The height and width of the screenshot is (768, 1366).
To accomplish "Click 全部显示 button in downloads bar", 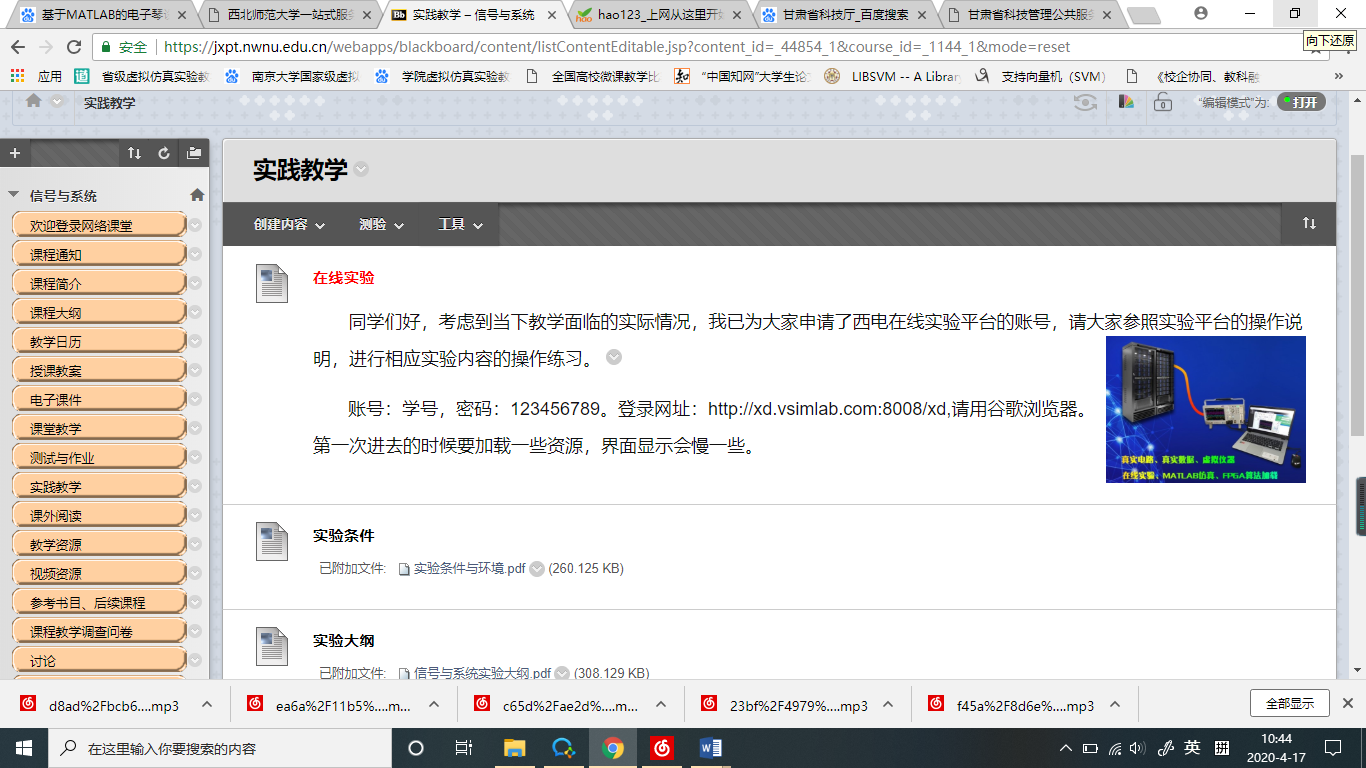I will 1289,703.
